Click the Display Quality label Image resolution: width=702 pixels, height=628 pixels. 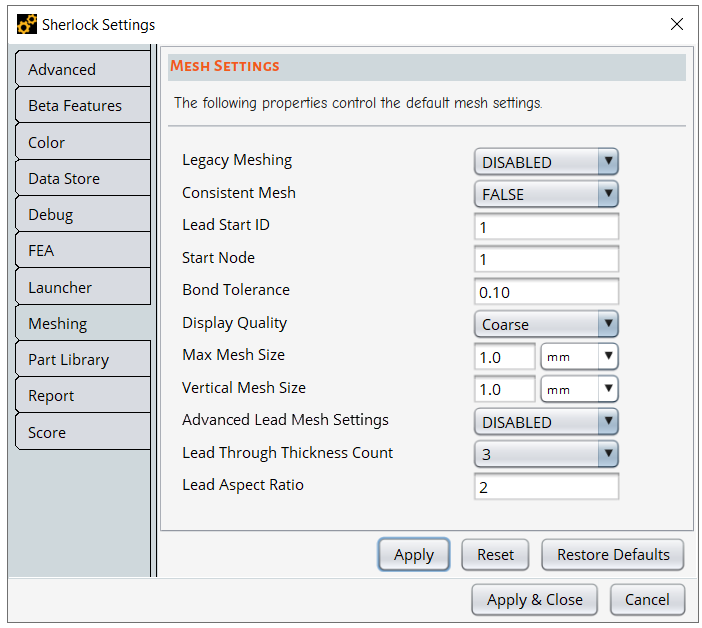click(234, 323)
